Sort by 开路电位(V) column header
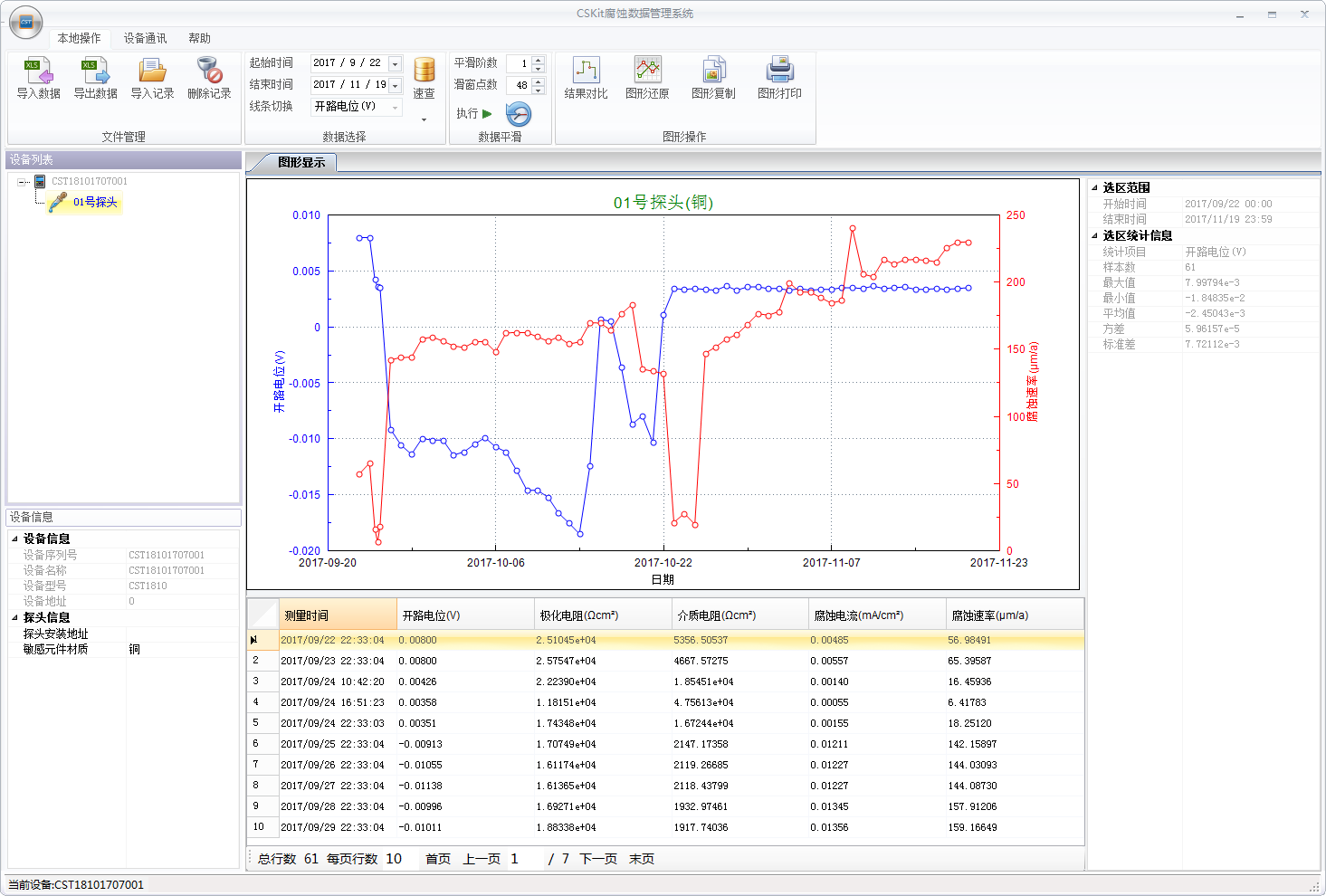Viewport: 1326px width, 896px height. (x=465, y=615)
